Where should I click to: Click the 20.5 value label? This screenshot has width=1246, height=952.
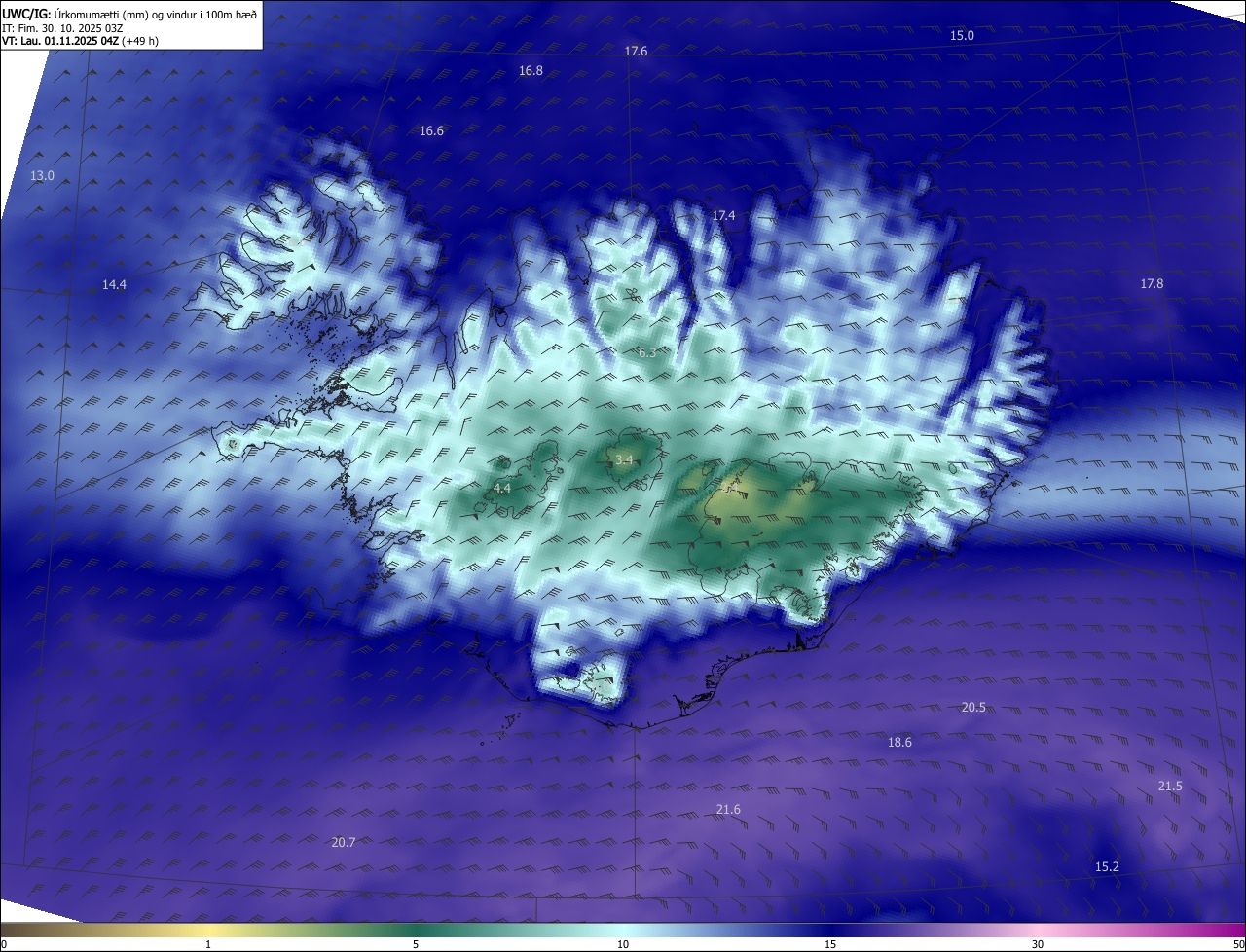[973, 707]
